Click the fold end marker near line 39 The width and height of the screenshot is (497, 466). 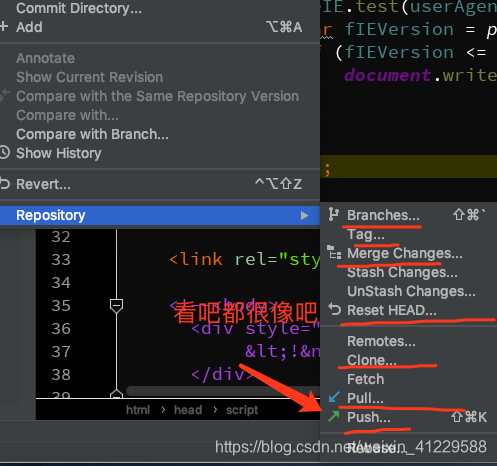pos(116,394)
